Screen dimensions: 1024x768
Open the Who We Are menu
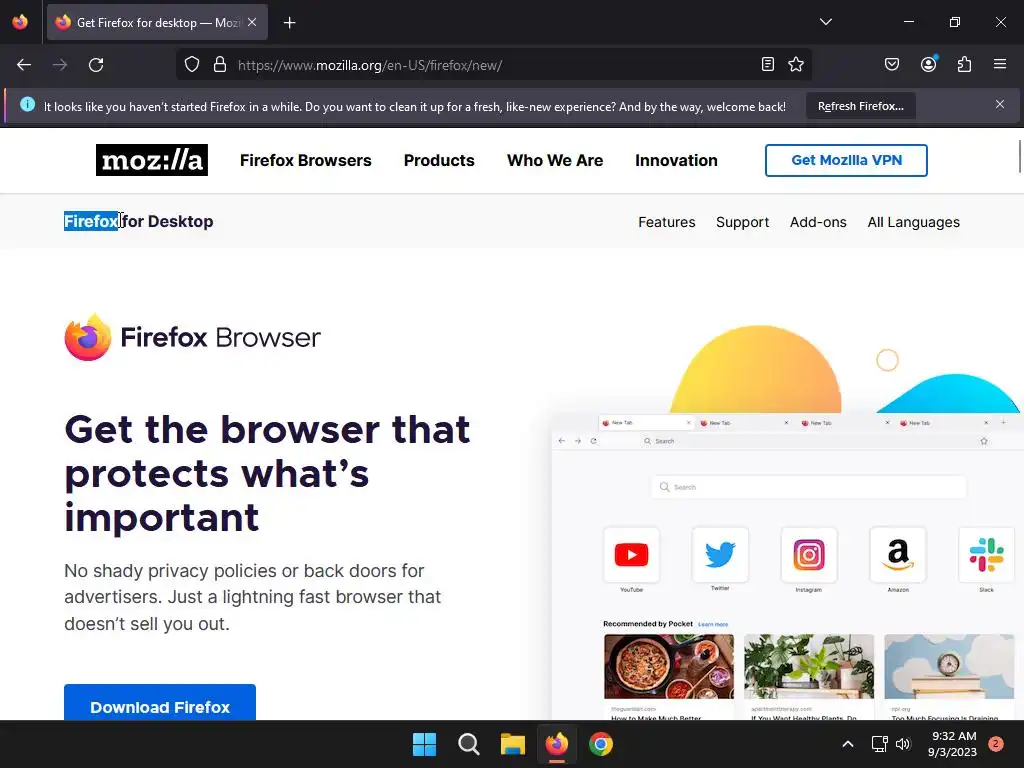tap(555, 161)
